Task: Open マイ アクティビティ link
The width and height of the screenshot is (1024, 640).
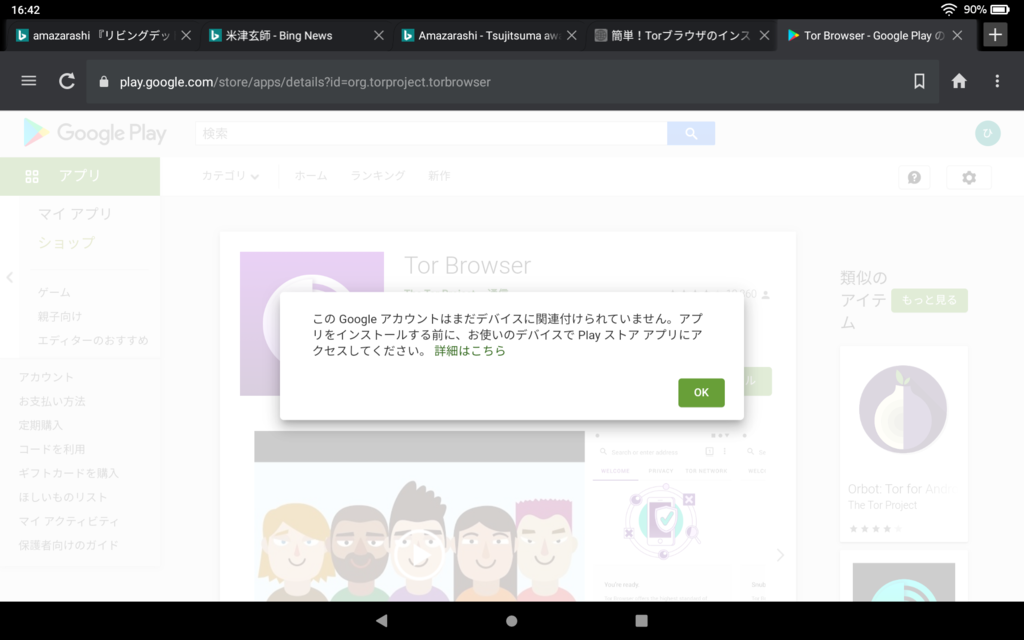Action: [69, 521]
